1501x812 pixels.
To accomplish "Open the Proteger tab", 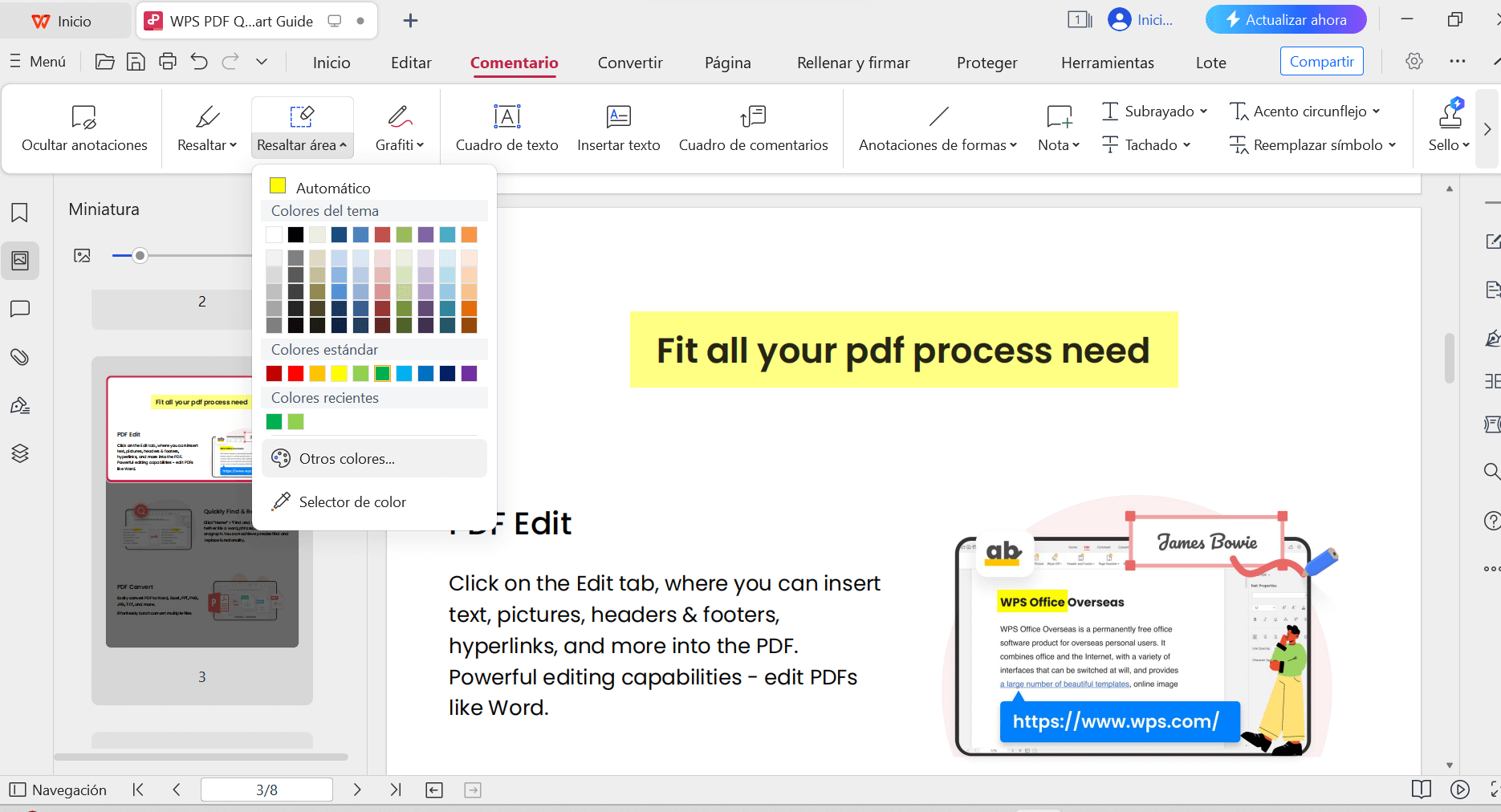I will tap(986, 63).
